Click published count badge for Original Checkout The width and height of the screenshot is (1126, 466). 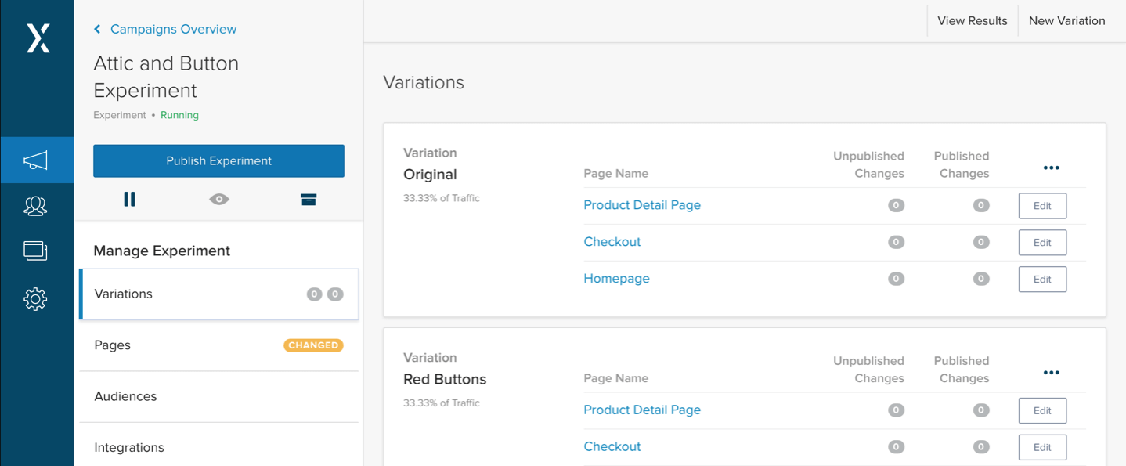click(981, 242)
